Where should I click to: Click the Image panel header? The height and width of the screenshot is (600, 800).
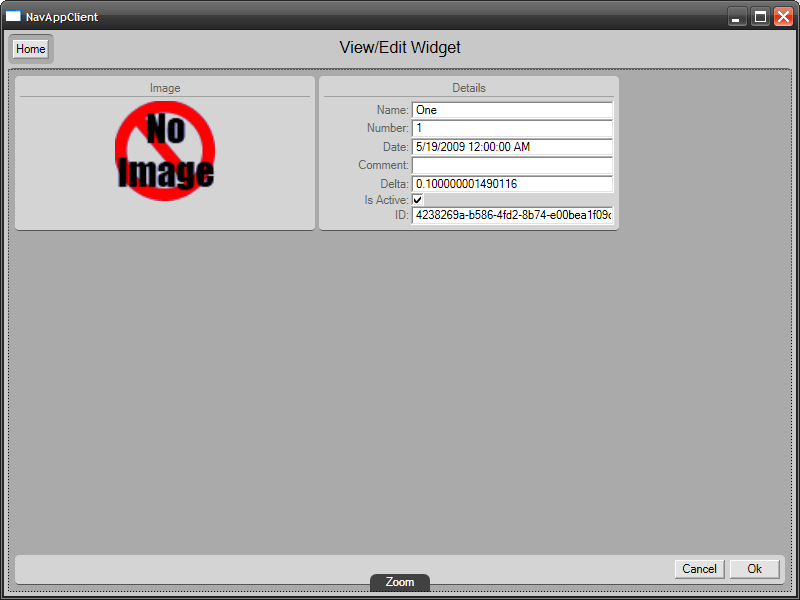(165, 88)
